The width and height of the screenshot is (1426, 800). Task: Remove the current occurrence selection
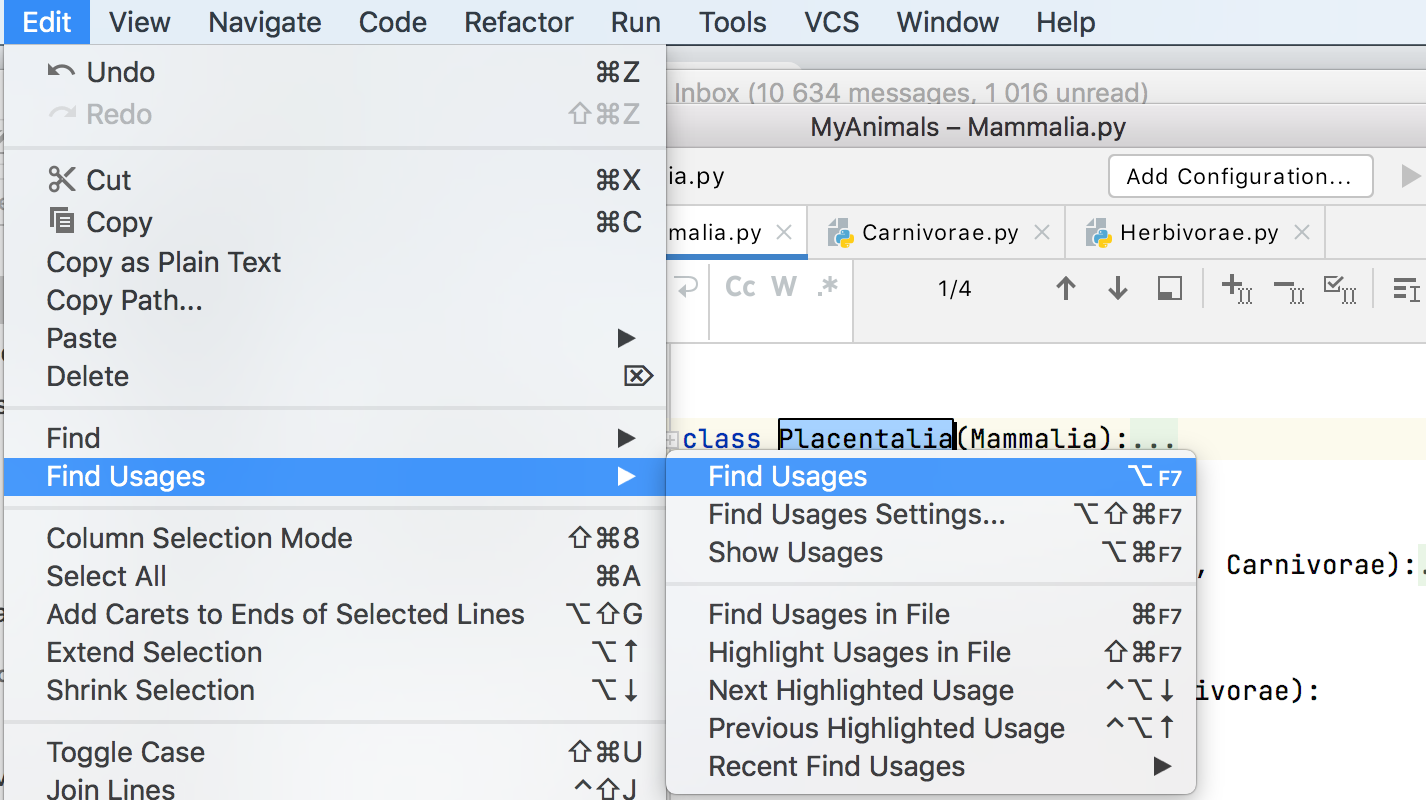pos(1292,290)
